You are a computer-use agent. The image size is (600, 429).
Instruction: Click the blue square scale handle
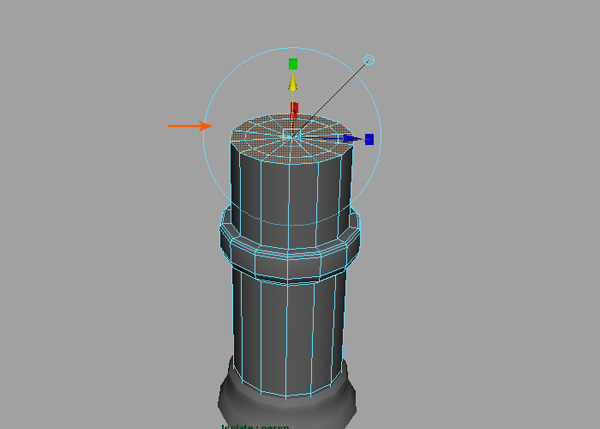tap(369, 139)
